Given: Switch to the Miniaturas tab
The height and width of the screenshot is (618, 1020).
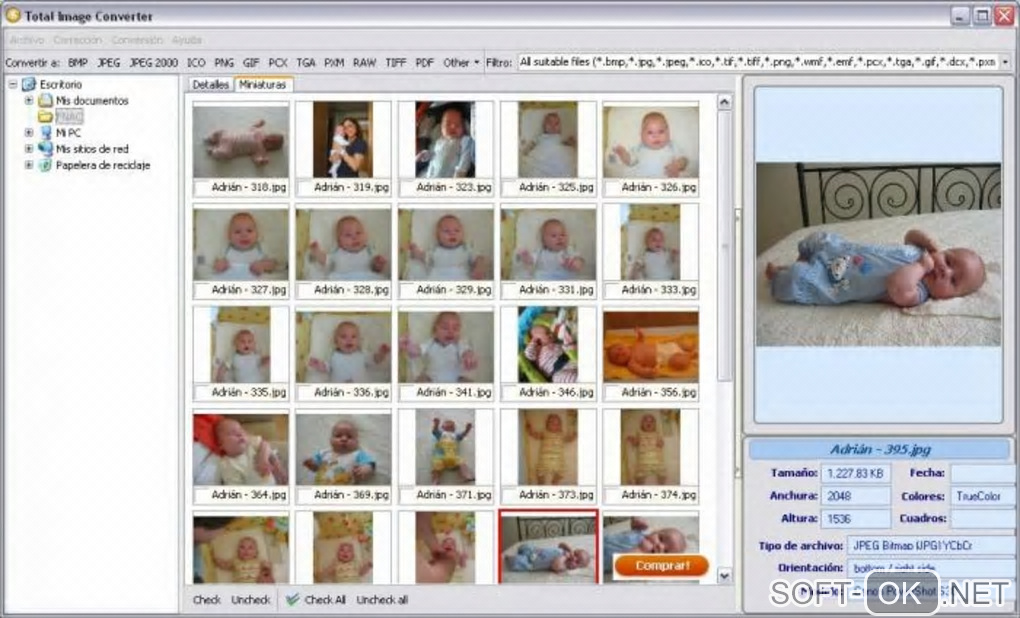Looking at the screenshot, I should point(263,85).
